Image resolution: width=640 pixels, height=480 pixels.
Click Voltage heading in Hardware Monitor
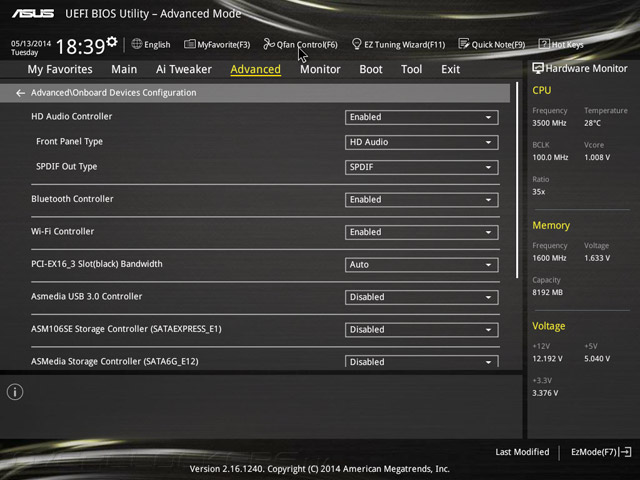[549, 326]
